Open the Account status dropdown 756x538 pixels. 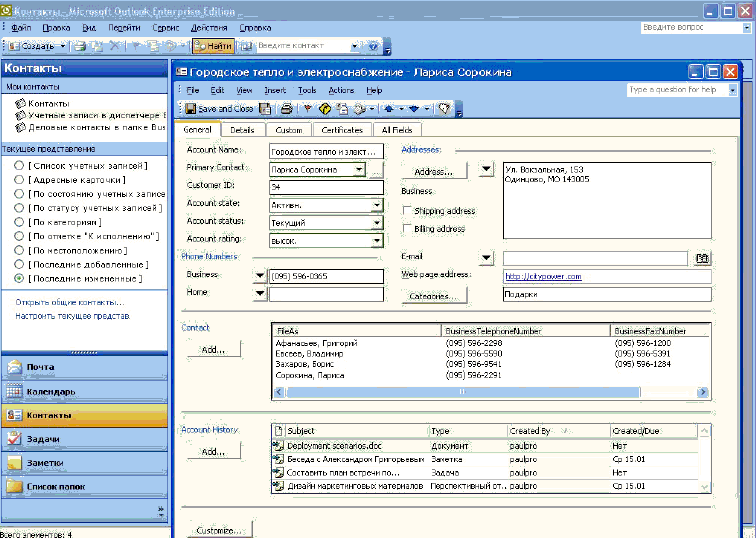[377, 223]
